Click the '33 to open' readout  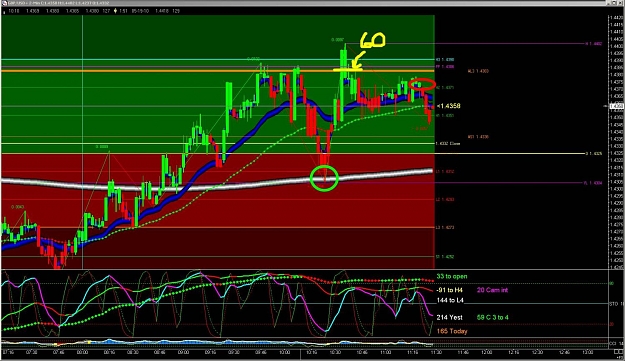click(x=452, y=276)
